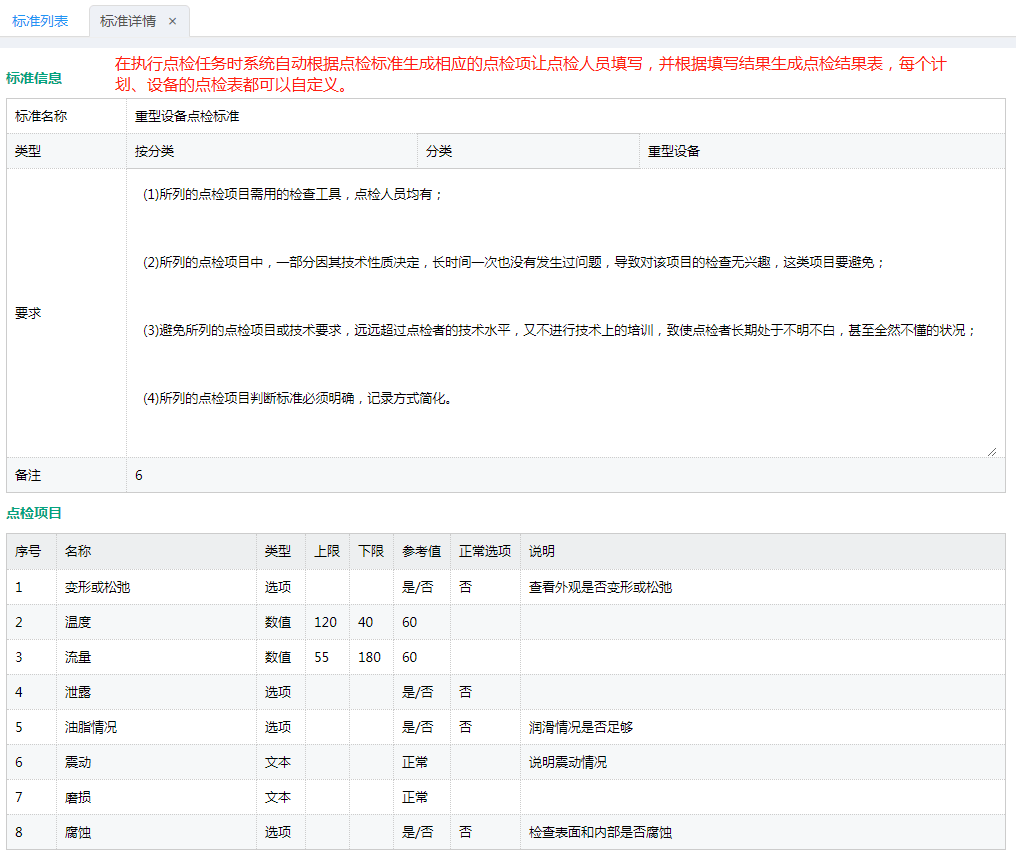The image size is (1016, 860).
Task: Click upper limit 120 in 温度 row
Action: click(325, 622)
